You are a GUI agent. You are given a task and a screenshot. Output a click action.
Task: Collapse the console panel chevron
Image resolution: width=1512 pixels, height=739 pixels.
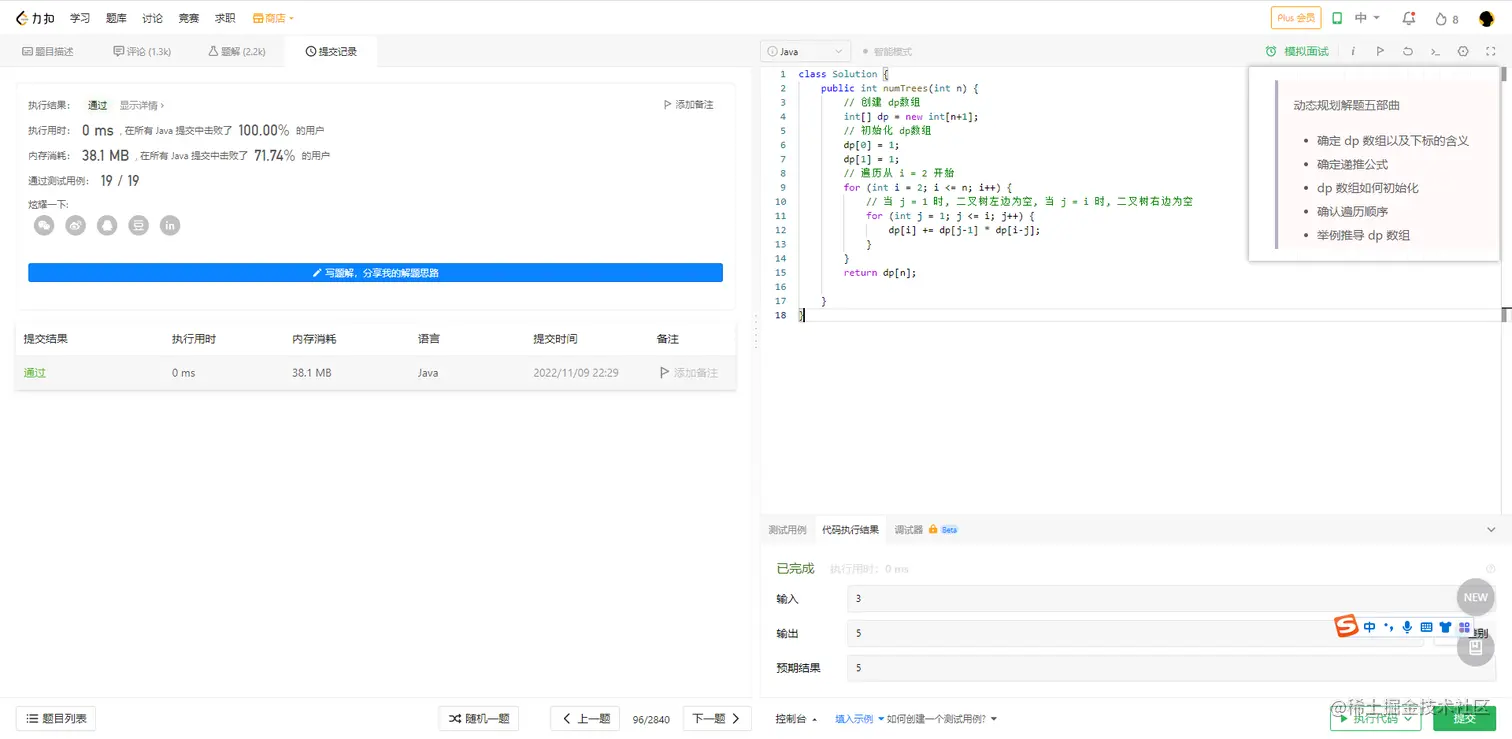tap(1491, 530)
